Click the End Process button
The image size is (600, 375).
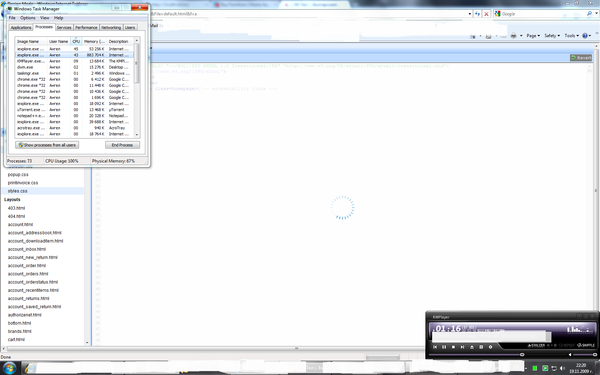122,145
